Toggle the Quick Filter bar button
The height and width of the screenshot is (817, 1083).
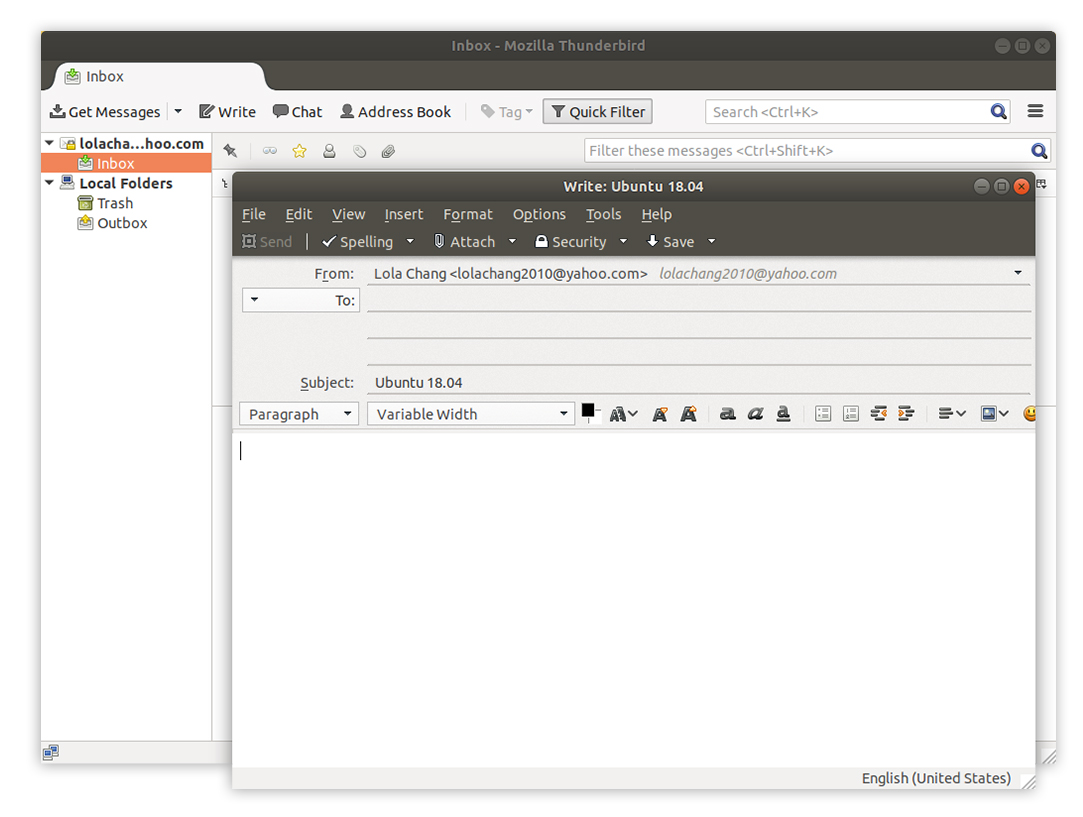(x=597, y=112)
